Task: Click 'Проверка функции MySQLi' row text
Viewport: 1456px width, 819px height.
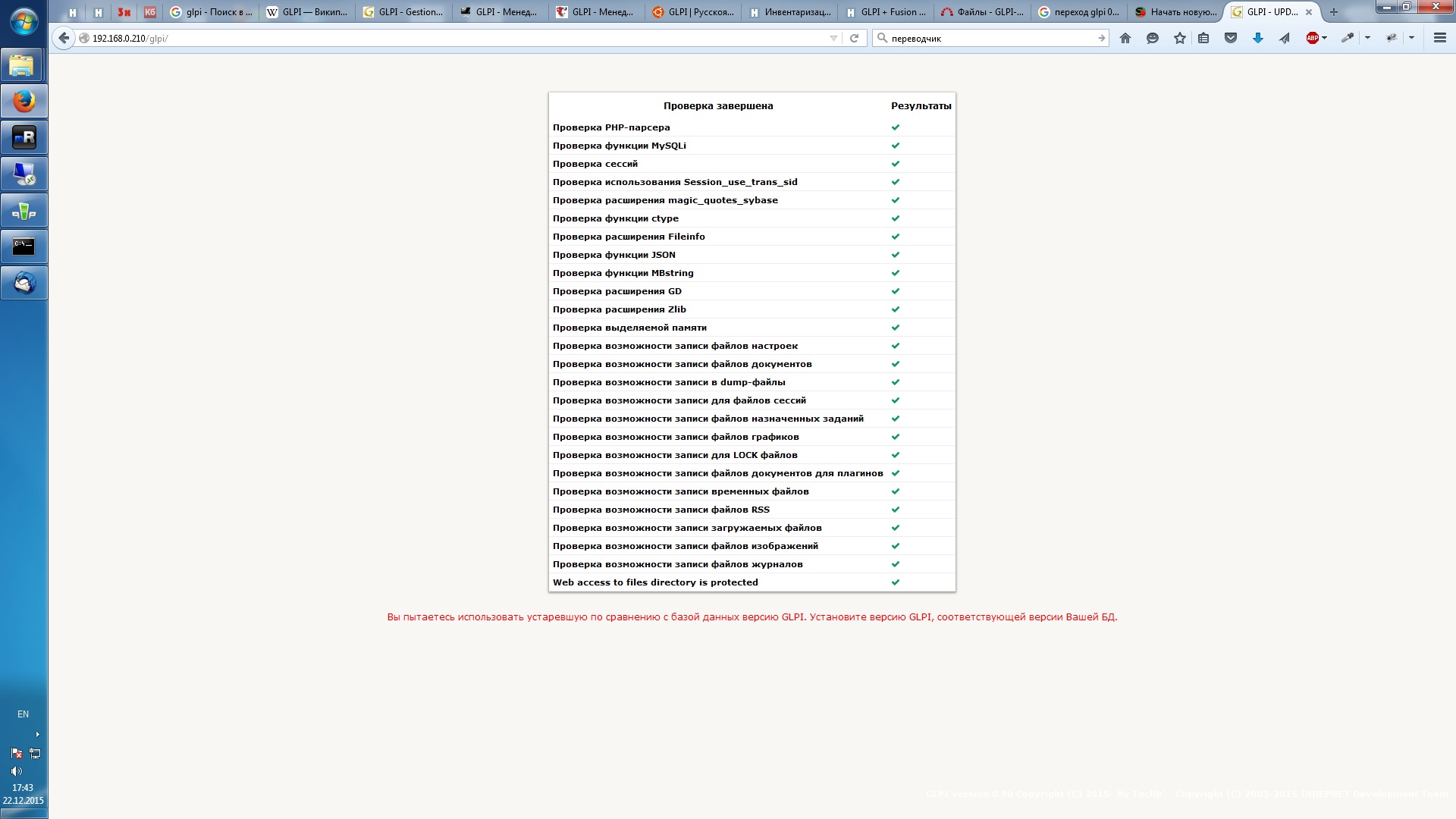Action: (620, 146)
